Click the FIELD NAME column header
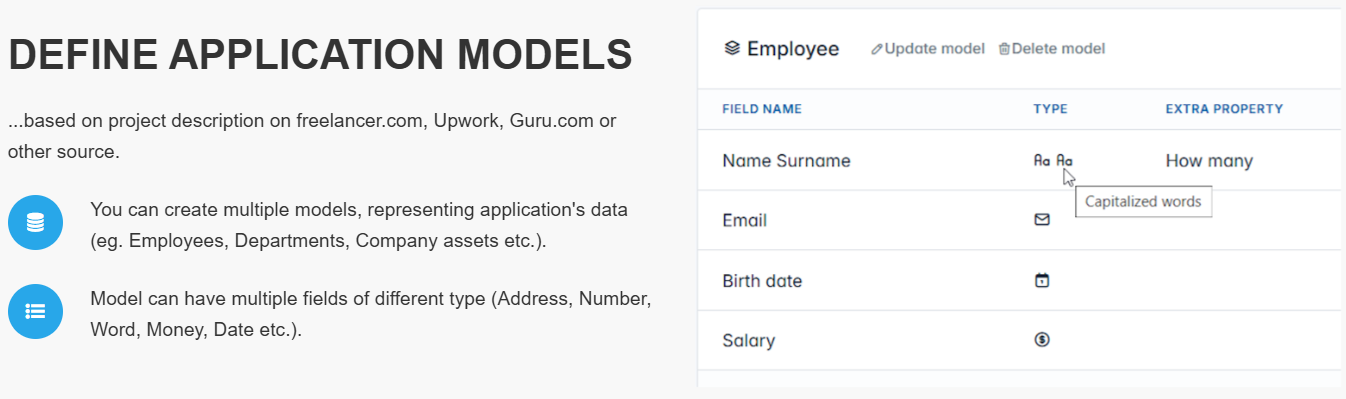This screenshot has width=1346, height=399. tap(762, 109)
